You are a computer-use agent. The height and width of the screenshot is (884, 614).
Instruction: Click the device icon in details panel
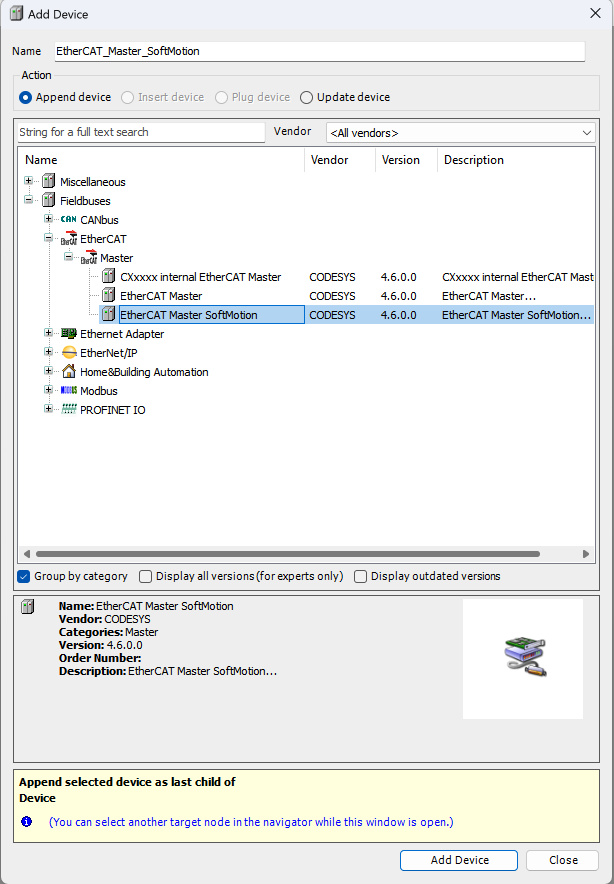click(x=27, y=607)
